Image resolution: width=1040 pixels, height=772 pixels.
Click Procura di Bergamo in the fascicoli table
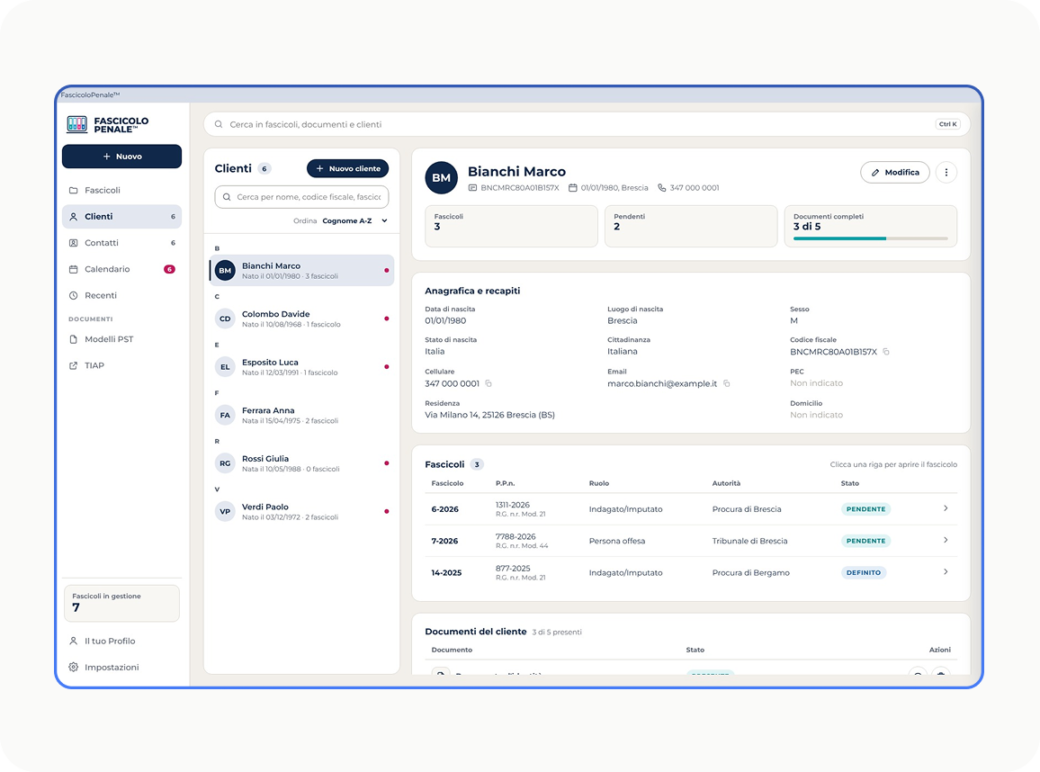click(751, 572)
